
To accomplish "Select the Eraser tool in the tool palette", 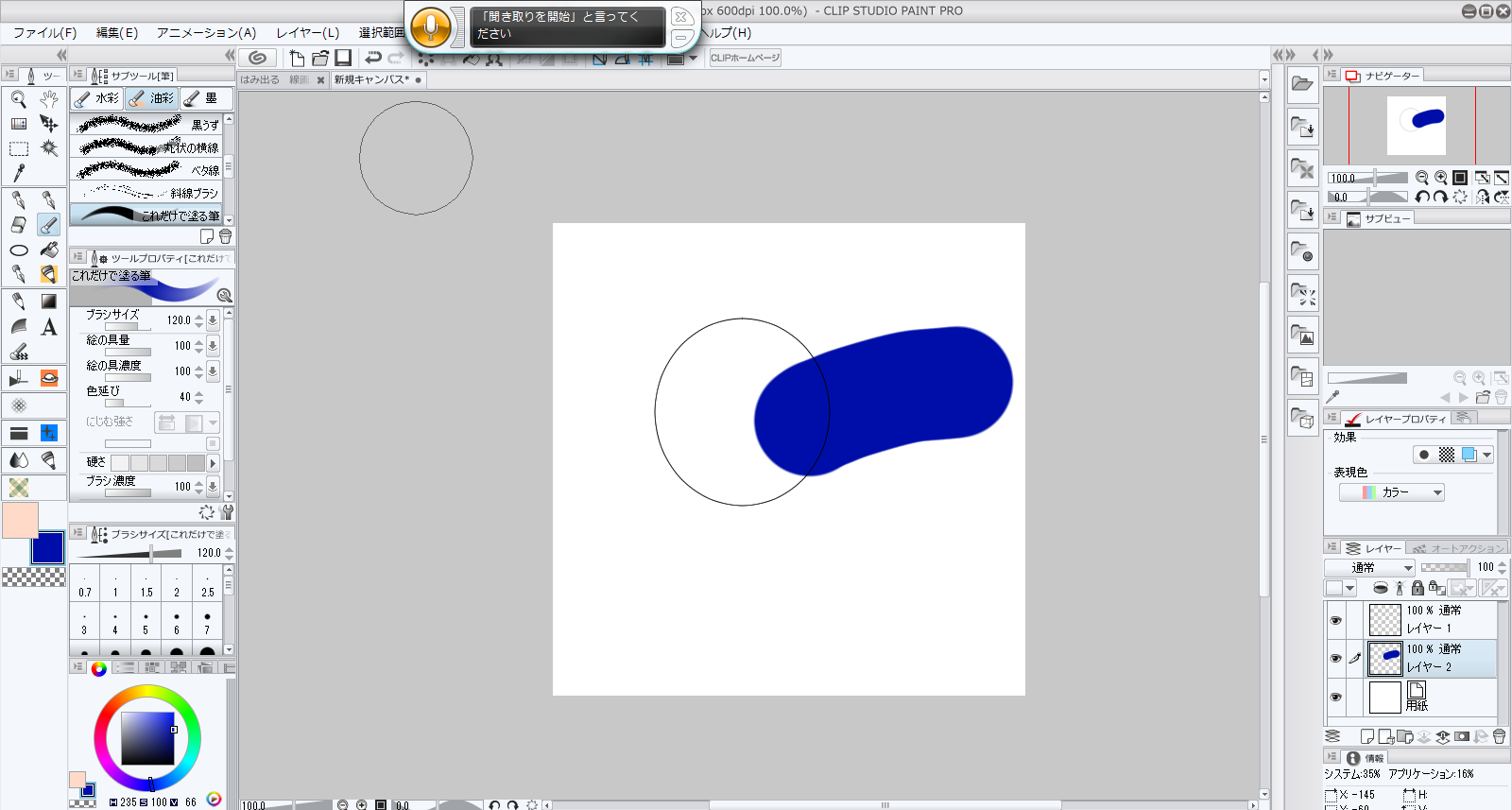I will coord(18,225).
